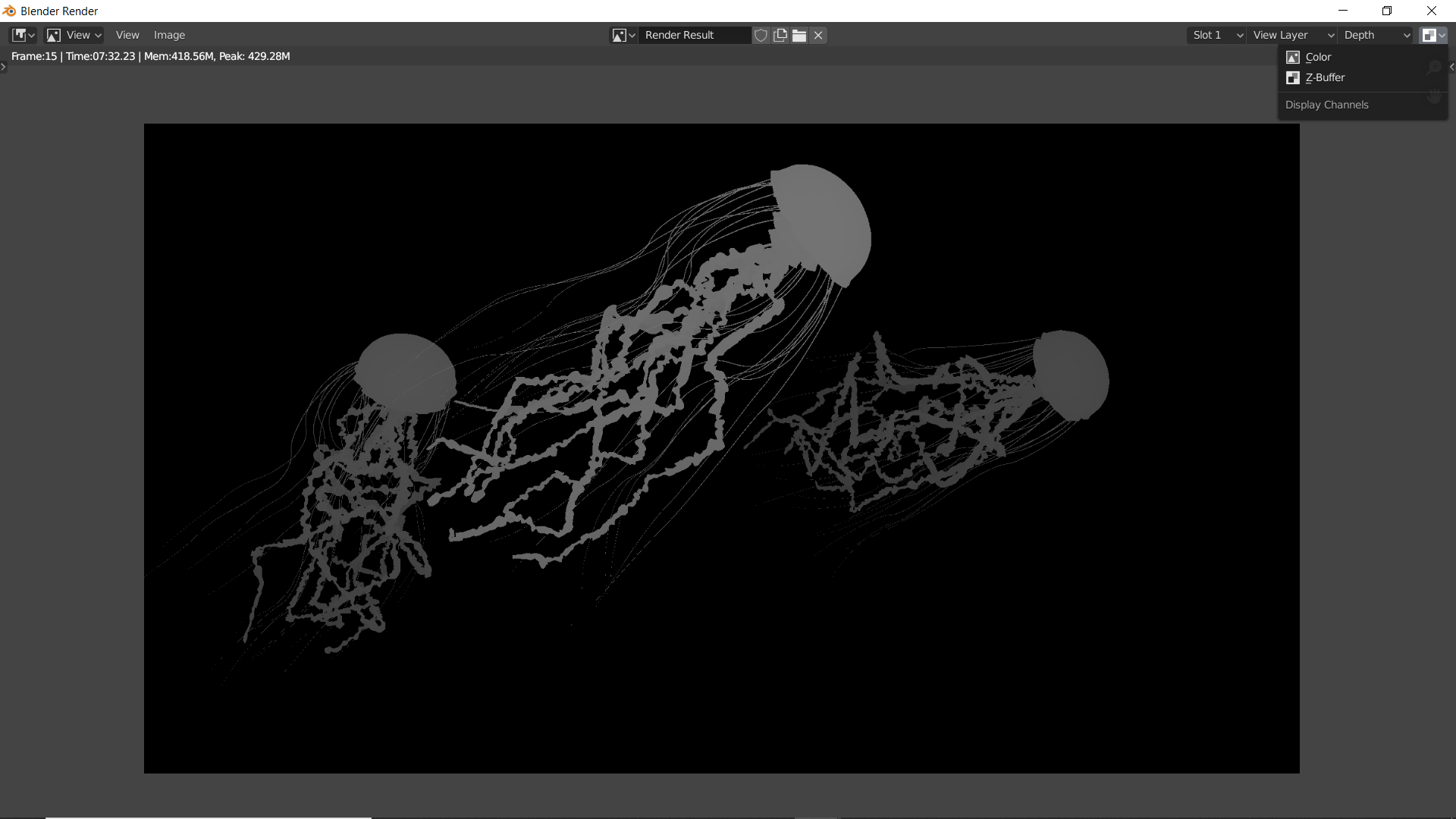Expand the left toolbar region arrow

pyautogui.click(x=3, y=67)
